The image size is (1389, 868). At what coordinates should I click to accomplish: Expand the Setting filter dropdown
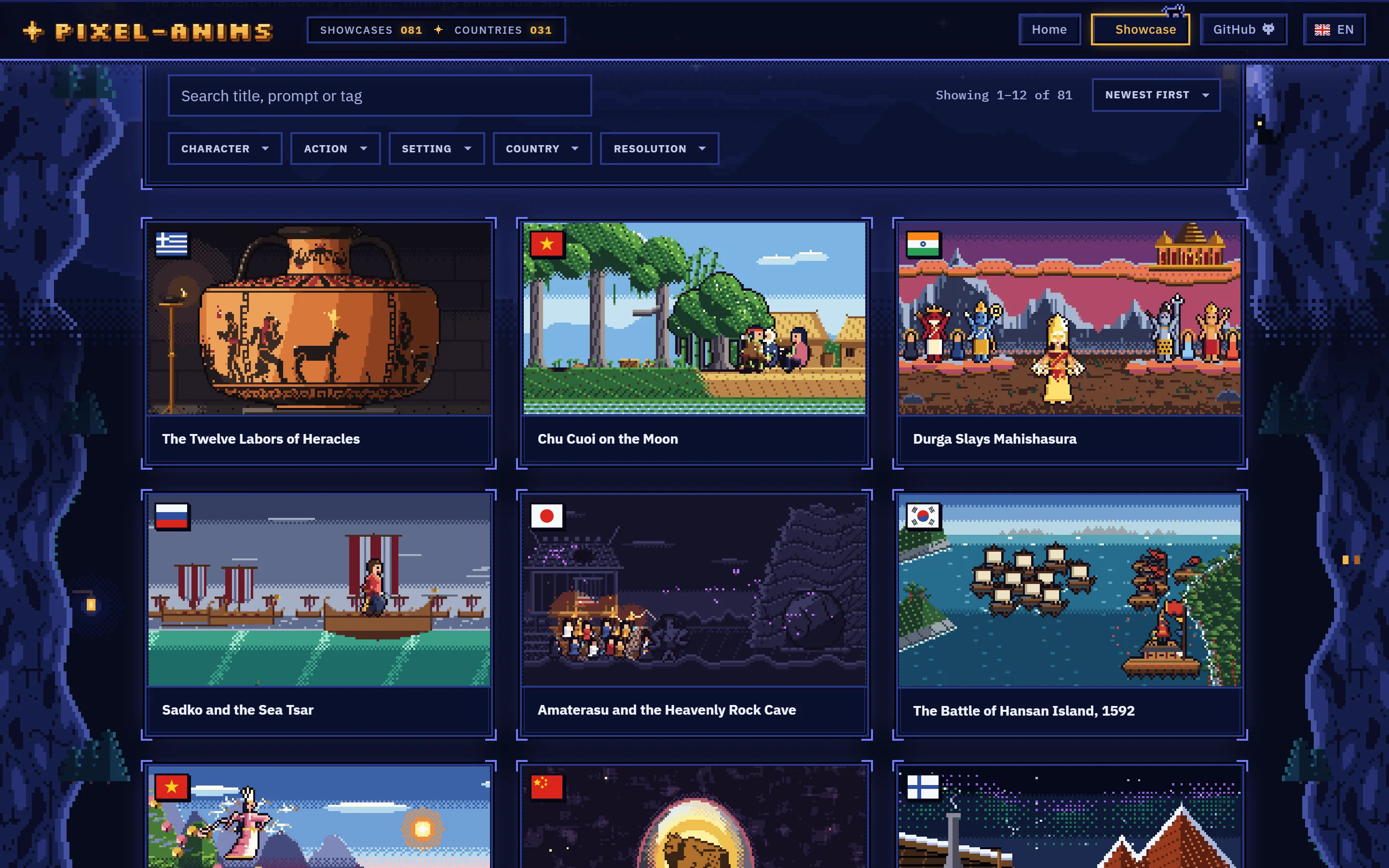[x=436, y=149]
